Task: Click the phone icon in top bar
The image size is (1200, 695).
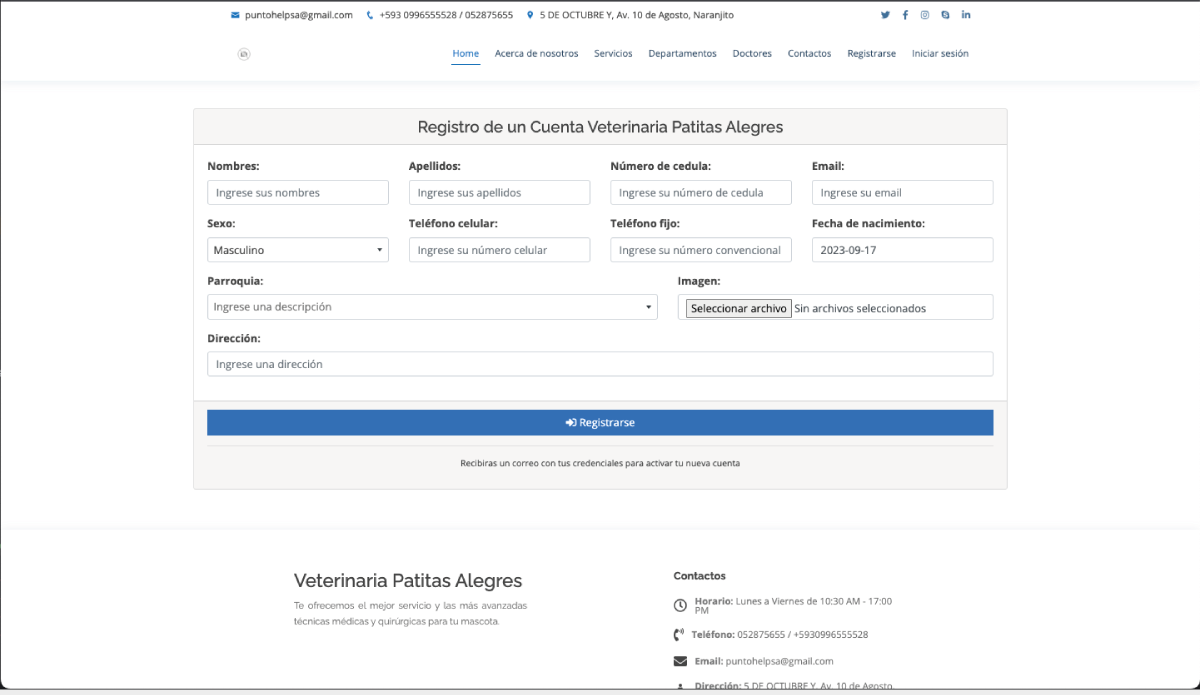Action: click(x=370, y=15)
